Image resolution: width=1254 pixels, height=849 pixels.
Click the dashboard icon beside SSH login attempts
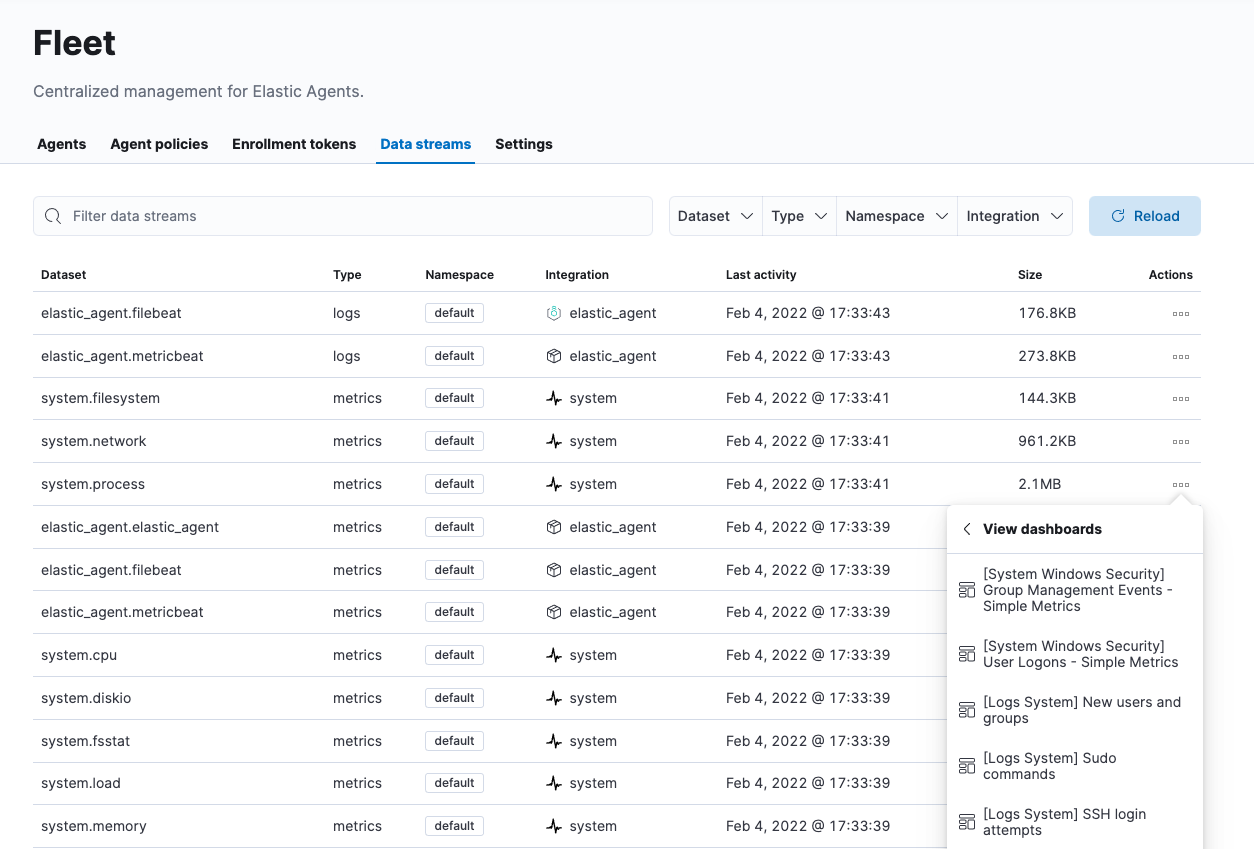click(x=966, y=821)
